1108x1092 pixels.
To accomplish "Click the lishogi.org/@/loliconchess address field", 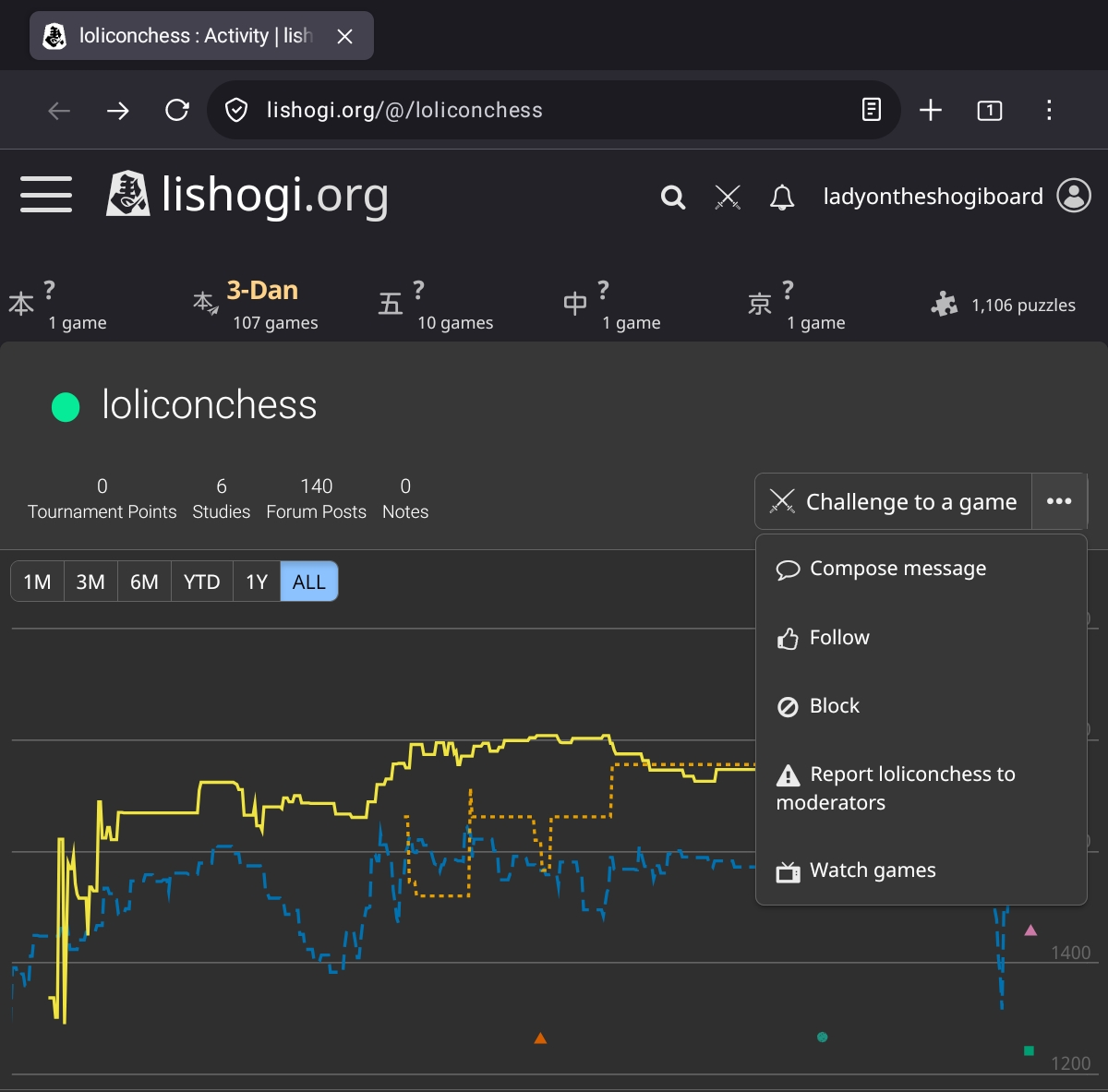I will click(x=554, y=110).
